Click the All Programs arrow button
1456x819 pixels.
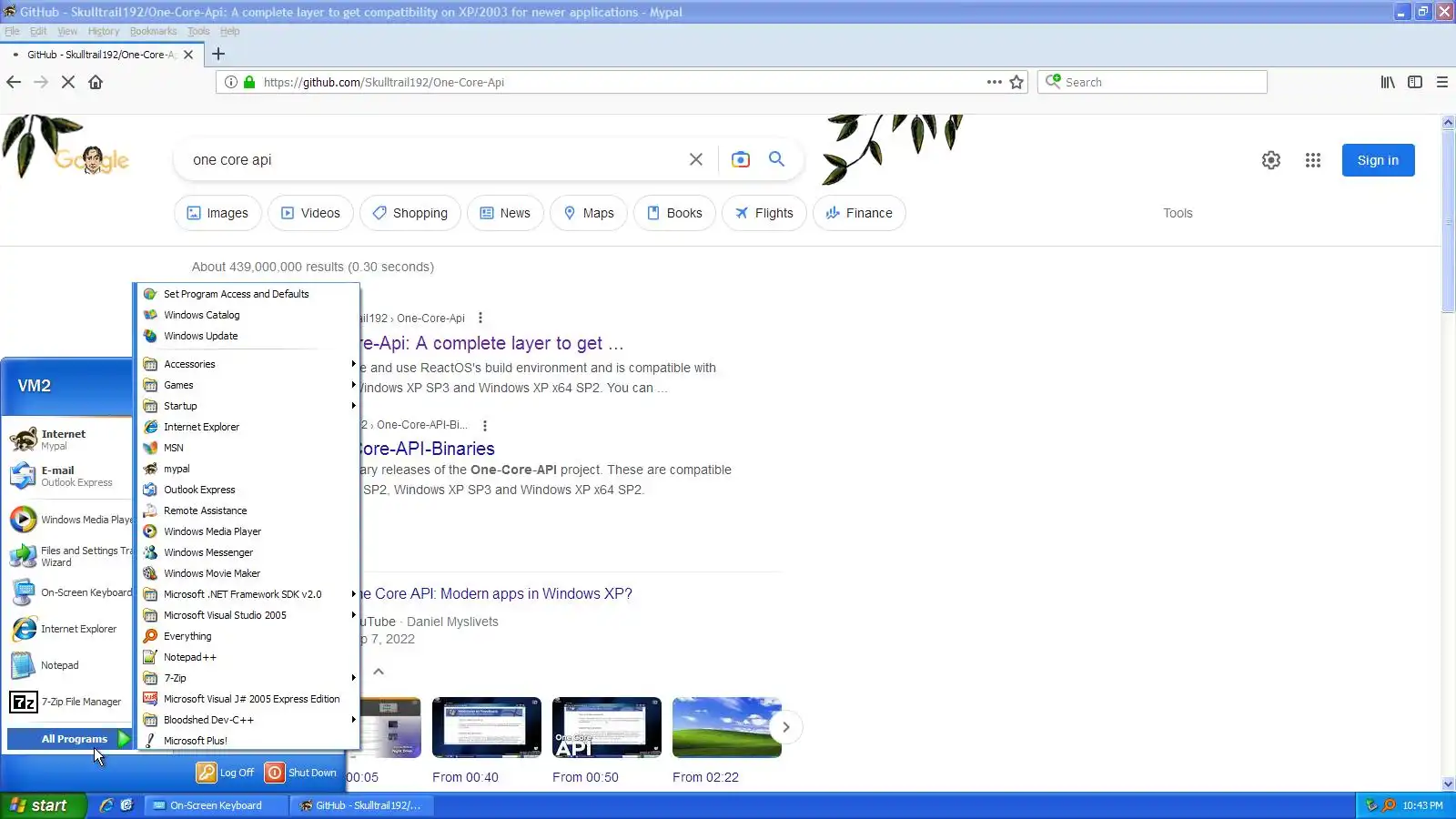point(124,739)
